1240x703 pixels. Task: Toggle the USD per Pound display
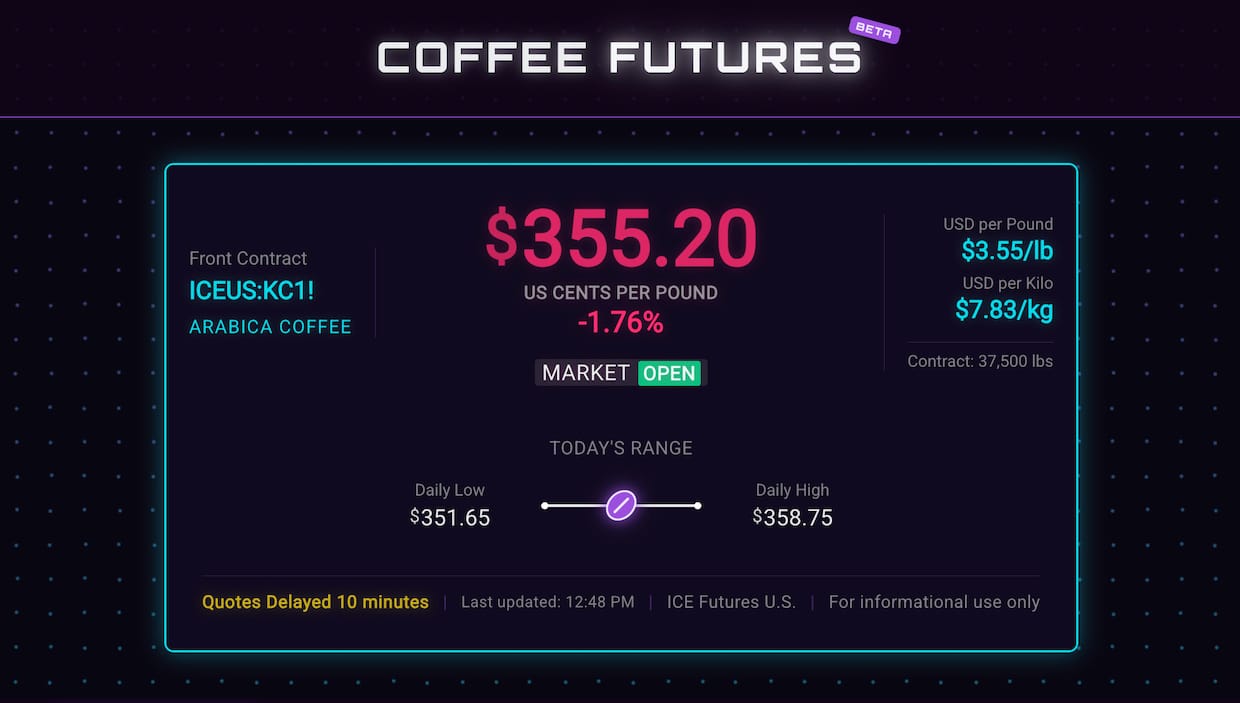pyautogui.click(x=998, y=237)
